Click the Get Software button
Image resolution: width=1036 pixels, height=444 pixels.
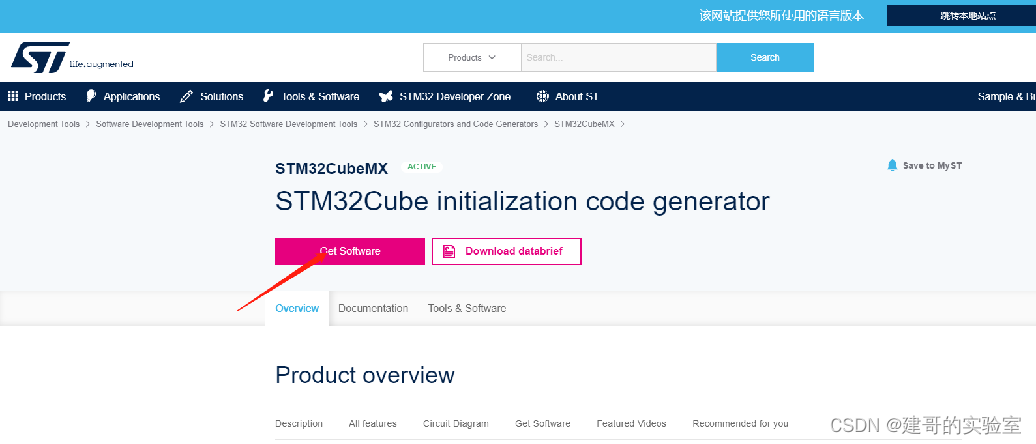click(350, 251)
